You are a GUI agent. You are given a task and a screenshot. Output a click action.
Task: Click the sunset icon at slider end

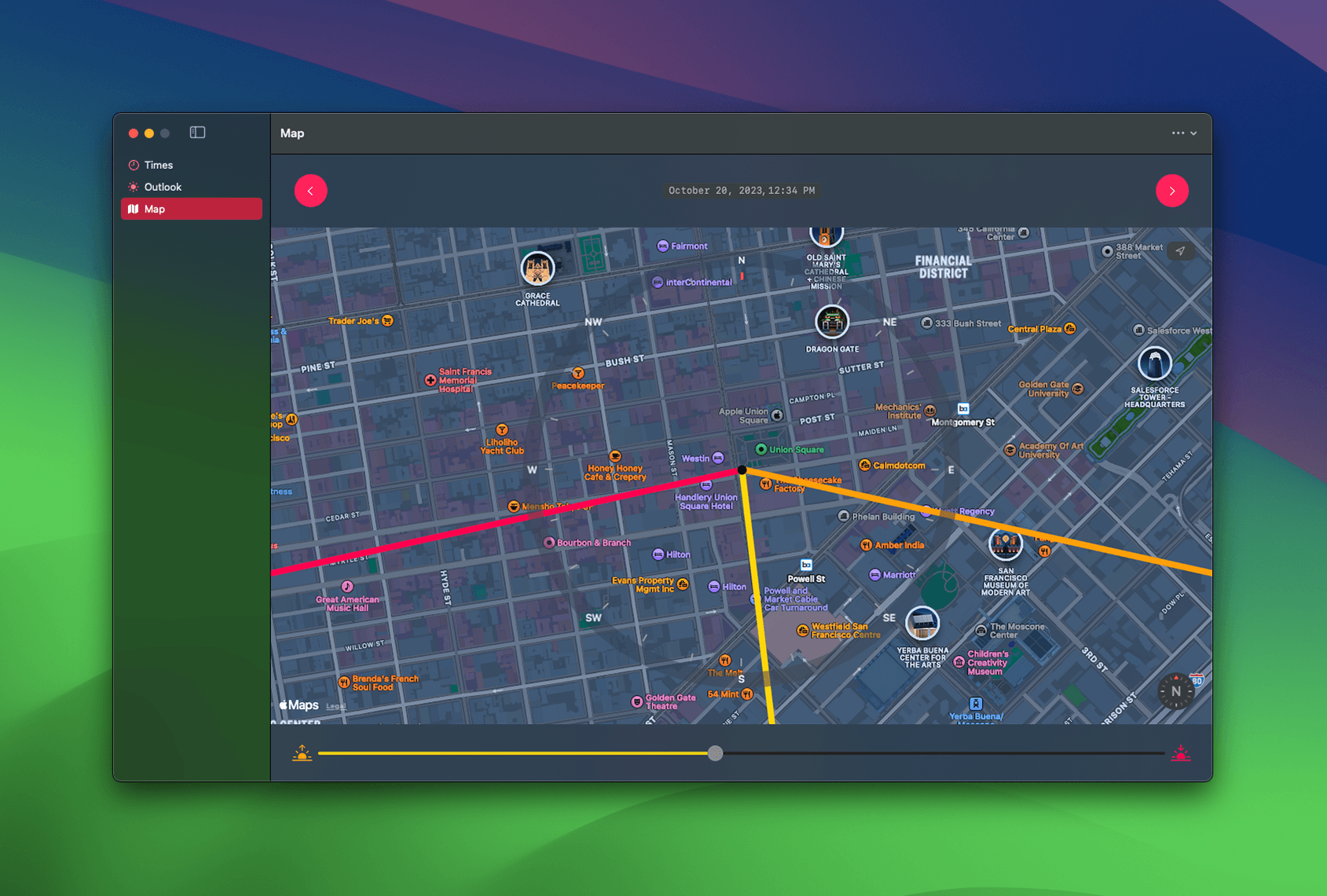(1180, 753)
